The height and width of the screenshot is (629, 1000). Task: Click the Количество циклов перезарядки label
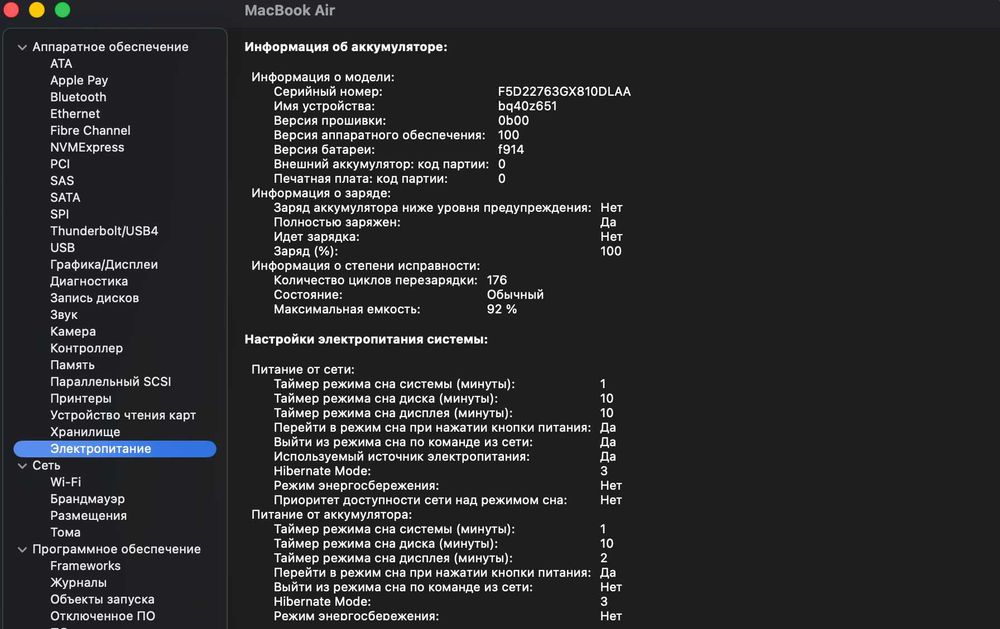[x=376, y=280]
